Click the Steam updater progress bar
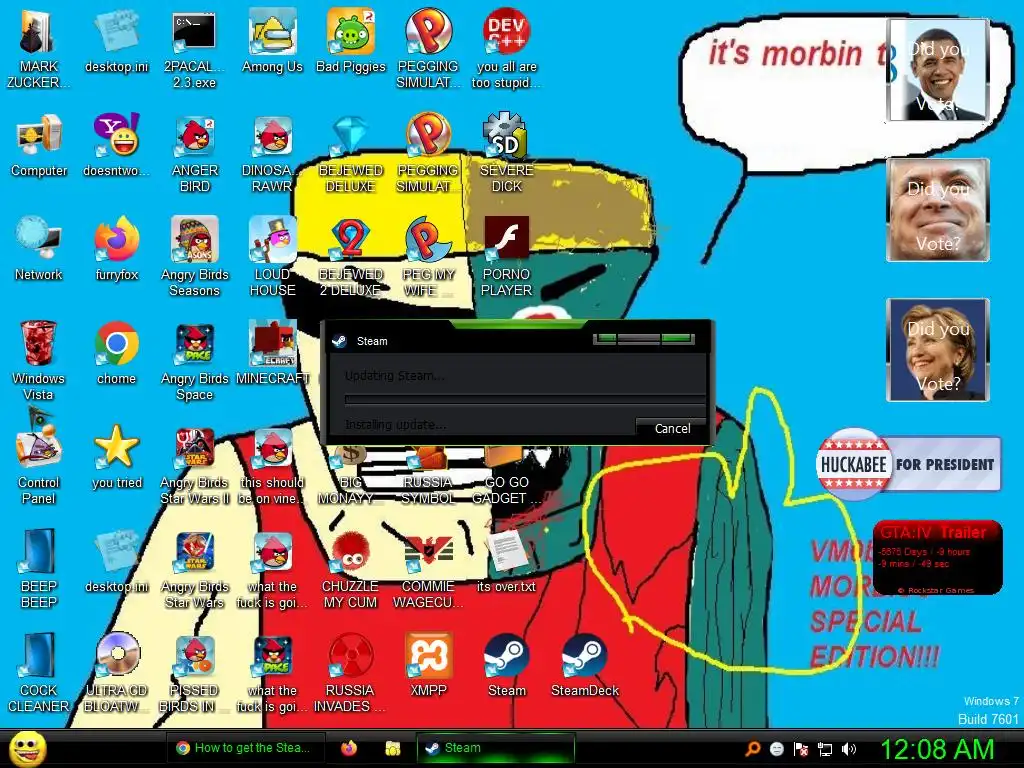1024x768 pixels. pyautogui.click(x=525, y=400)
